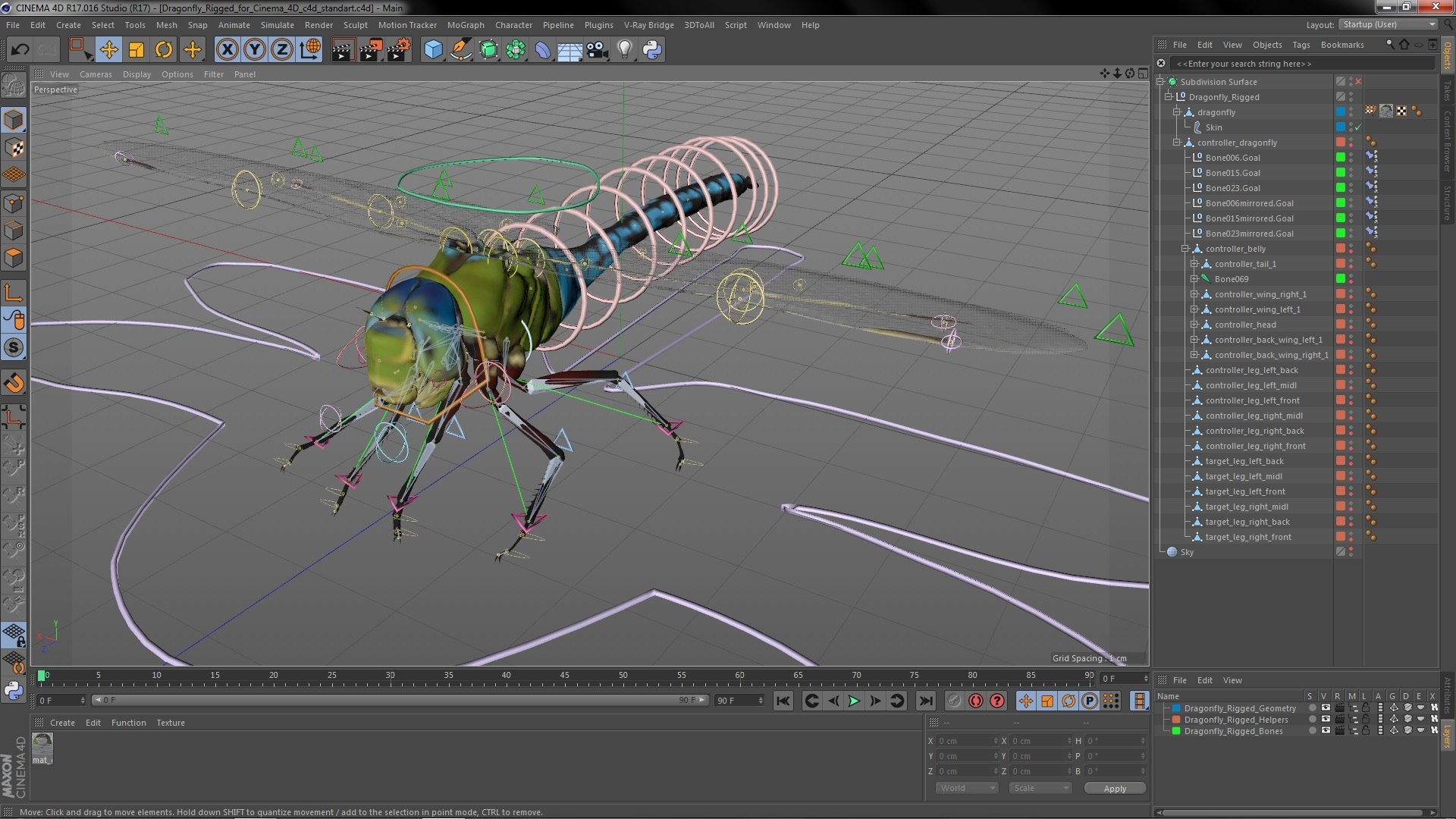Switch to Model mode in left sidebar

coord(14,120)
